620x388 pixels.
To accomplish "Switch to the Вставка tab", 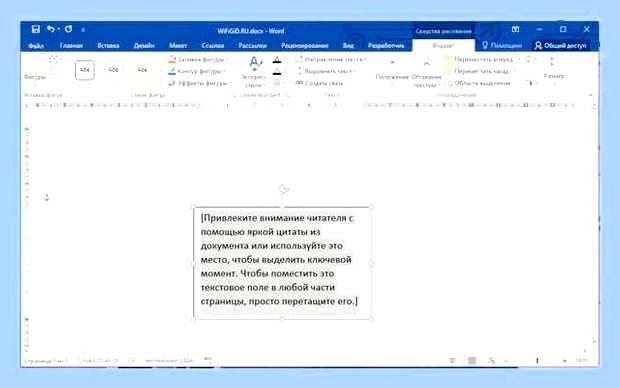I will (x=108, y=46).
